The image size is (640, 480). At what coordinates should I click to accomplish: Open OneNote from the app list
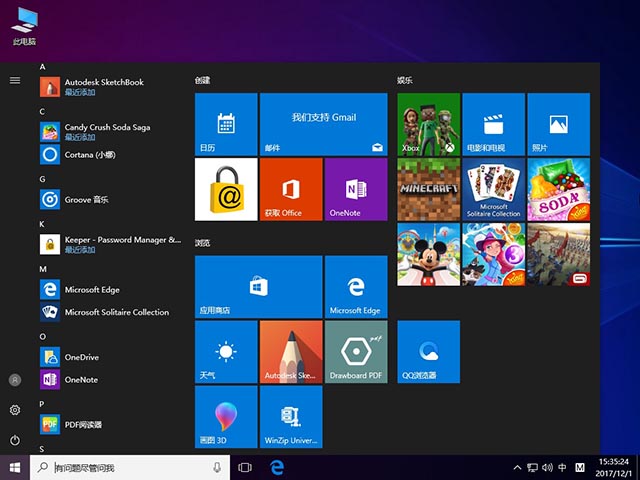110,380
